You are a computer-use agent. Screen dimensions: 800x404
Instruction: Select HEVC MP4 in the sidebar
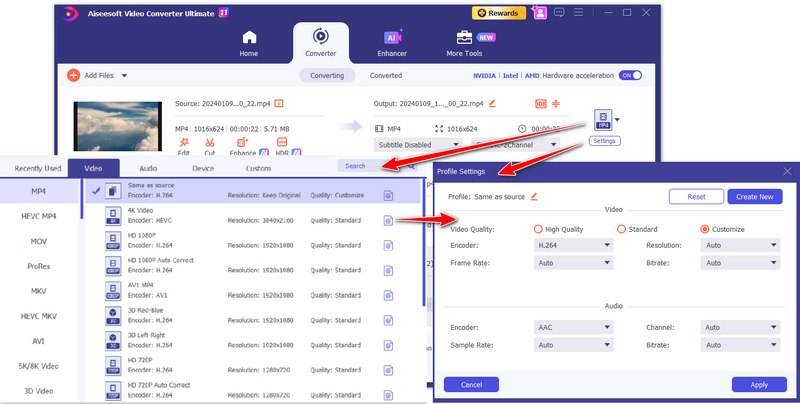(39, 216)
